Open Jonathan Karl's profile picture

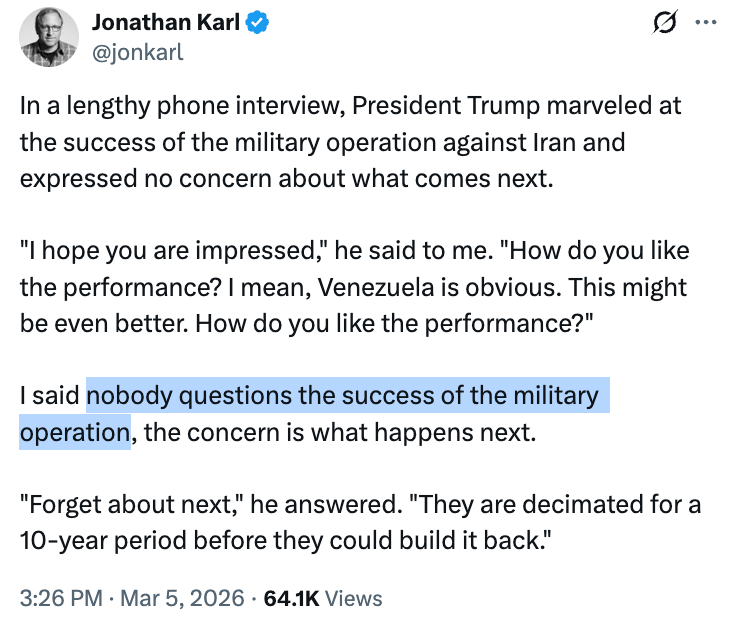pyautogui.click(x=46, y=37)
